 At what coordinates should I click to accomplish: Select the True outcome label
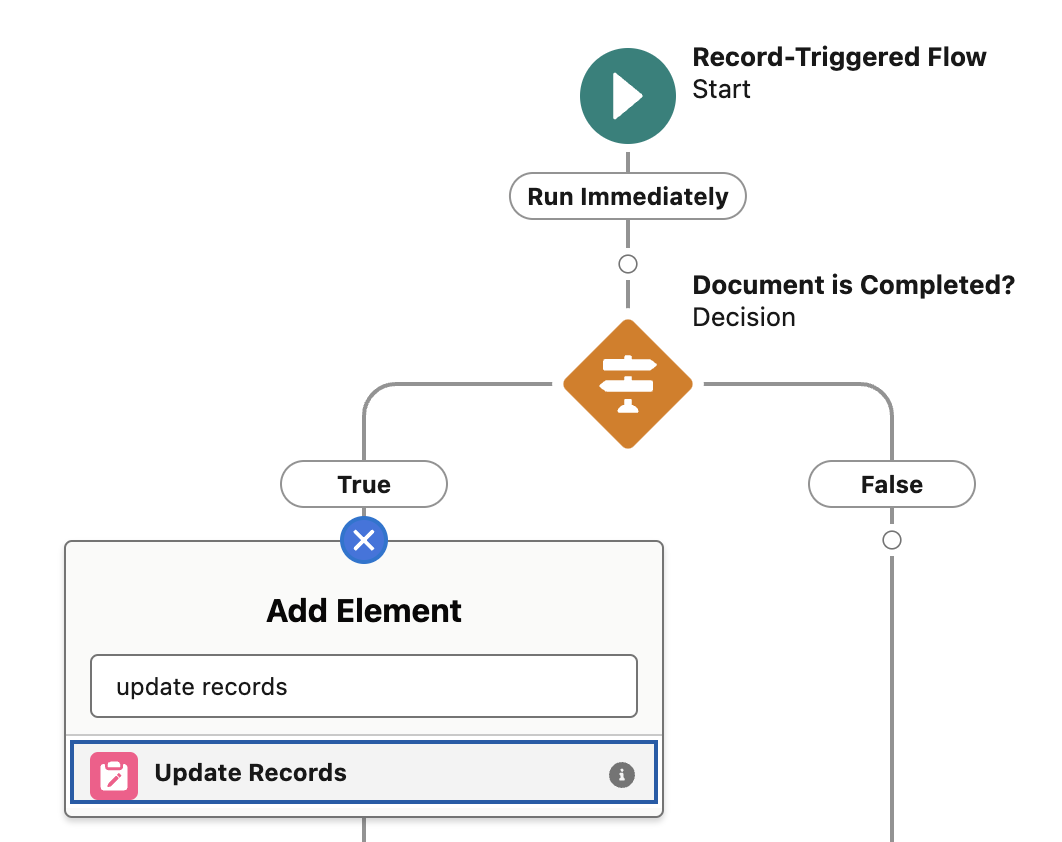(x=364, y=484)
